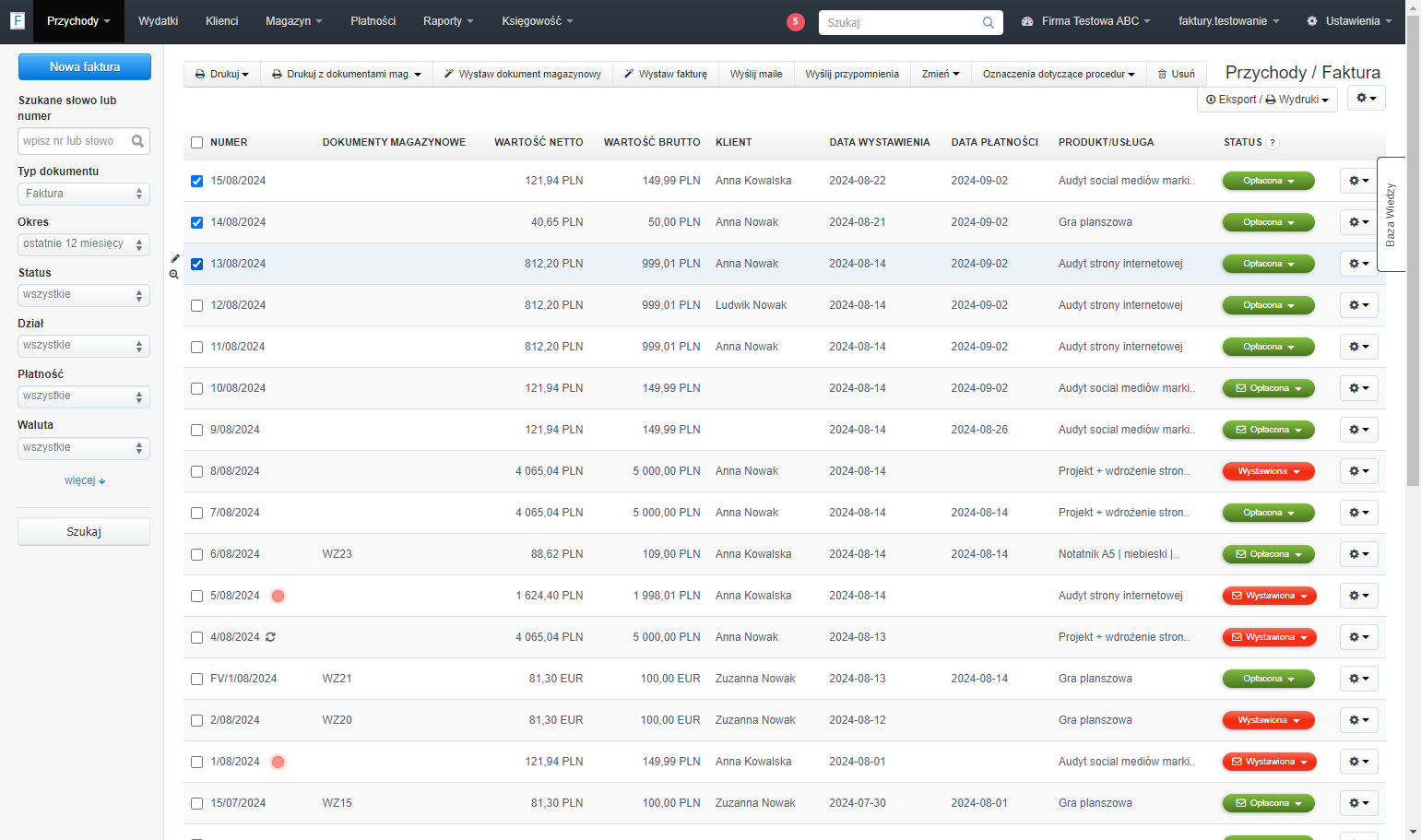Screen dimensions: 1421x840
Task: Open the gear actions menu for invoice 15/08/2024
Action: (x=1358, y=181)
